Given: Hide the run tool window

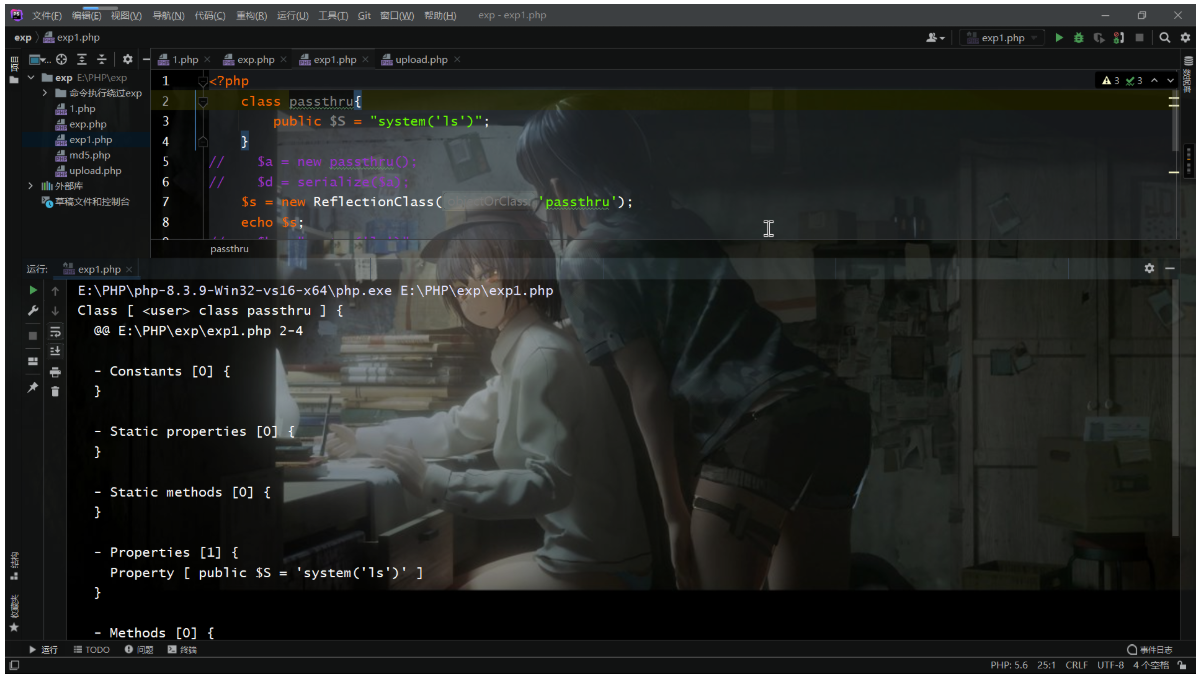Looking at the screenshot, I should 1169,269.
